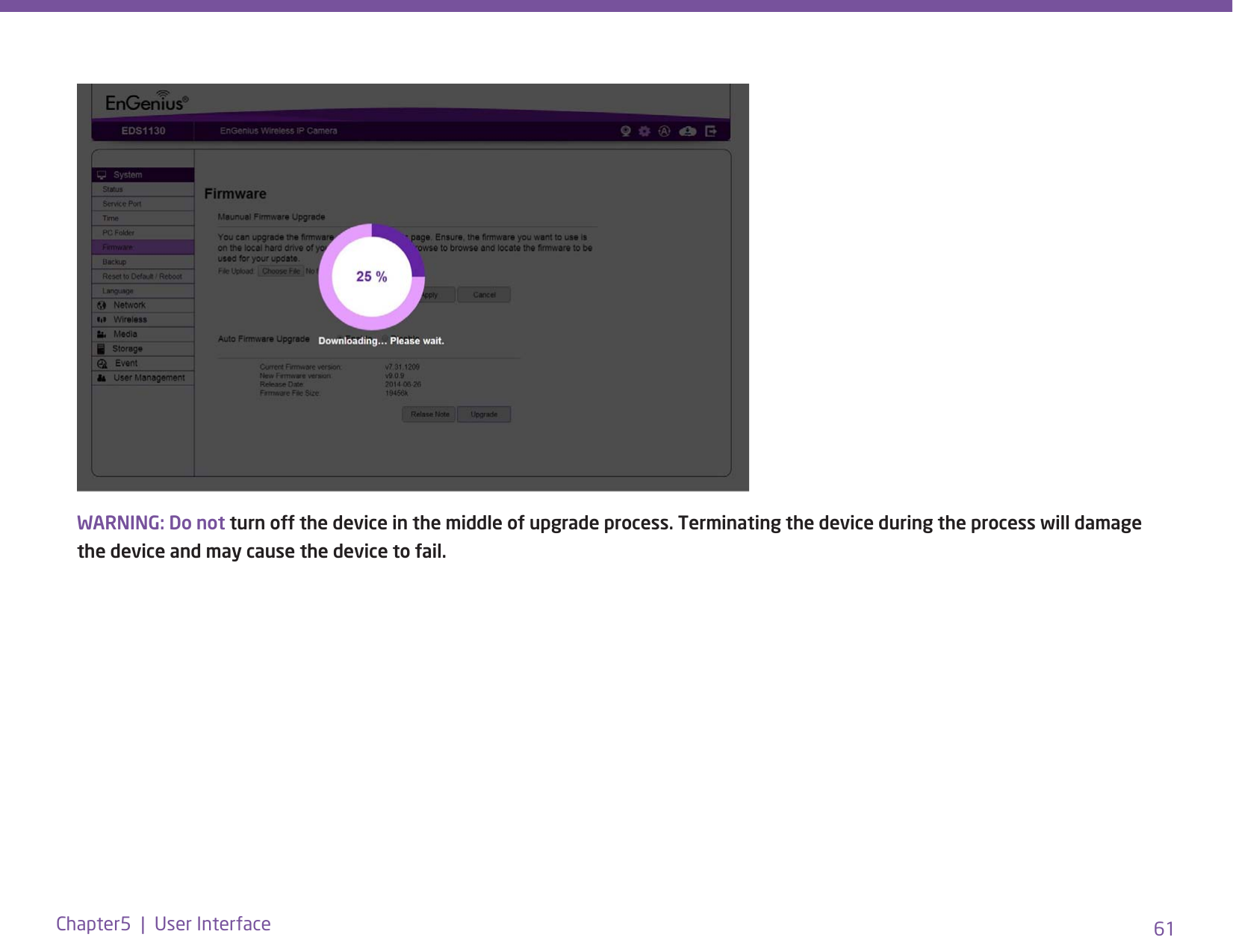Click the Chapter5 | User Interface footer
This screenshot has height=952, width=1233.
point(164,924)
